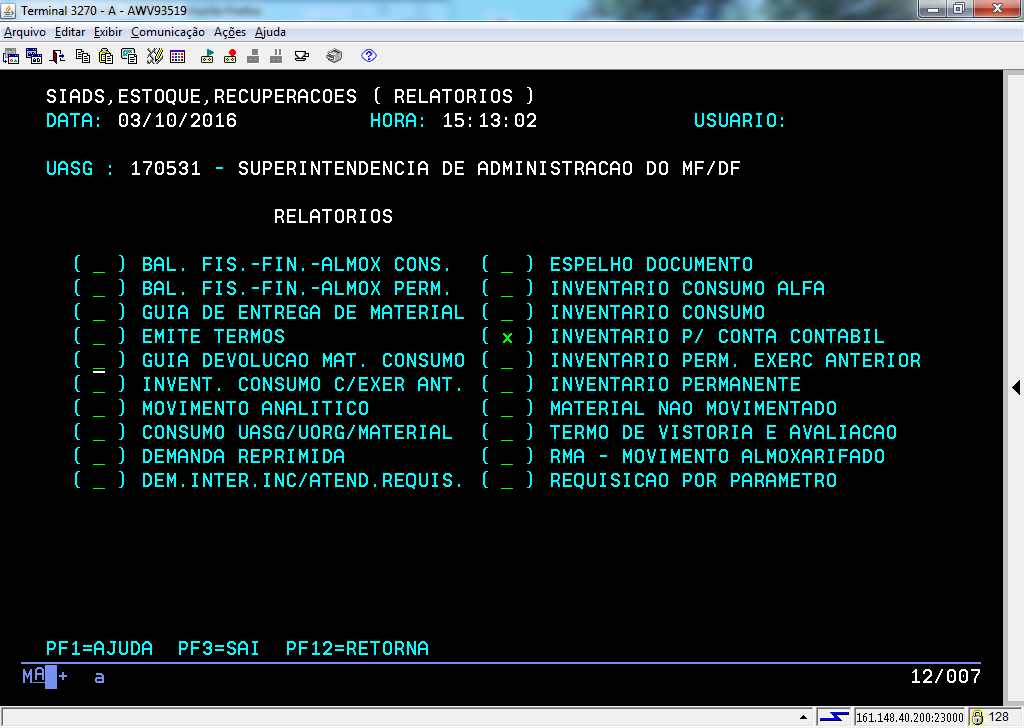Click the Paste clipboard icon
Viewport: 1024px width, 728px height.
(x=106, y=56)
